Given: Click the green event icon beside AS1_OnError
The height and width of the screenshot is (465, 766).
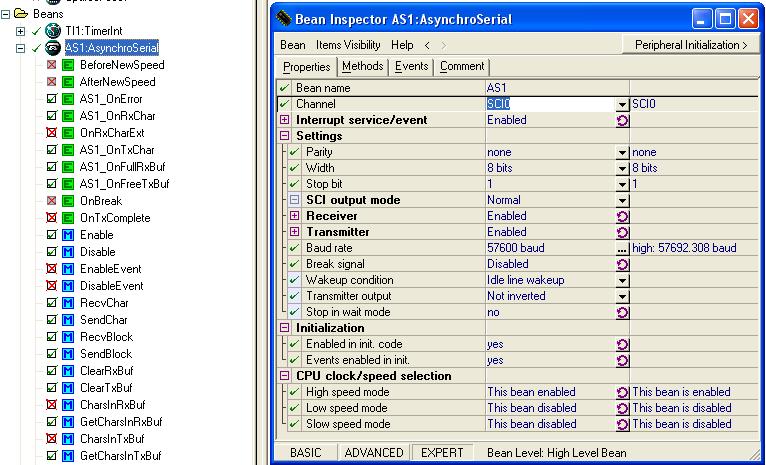Looking at the screenshot, I should (68, 99).
